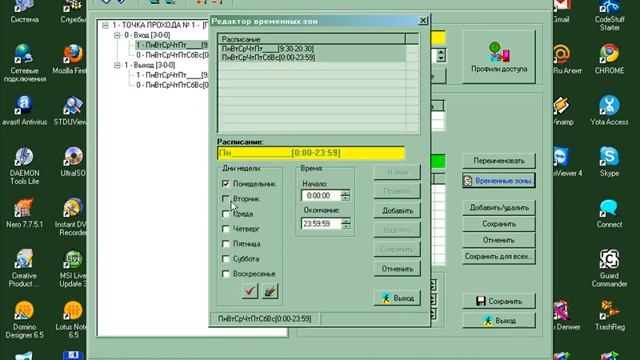Screen dimensions: 640x360
Task: Open Guard Commander desktop icon
Action: click(609, 268)
